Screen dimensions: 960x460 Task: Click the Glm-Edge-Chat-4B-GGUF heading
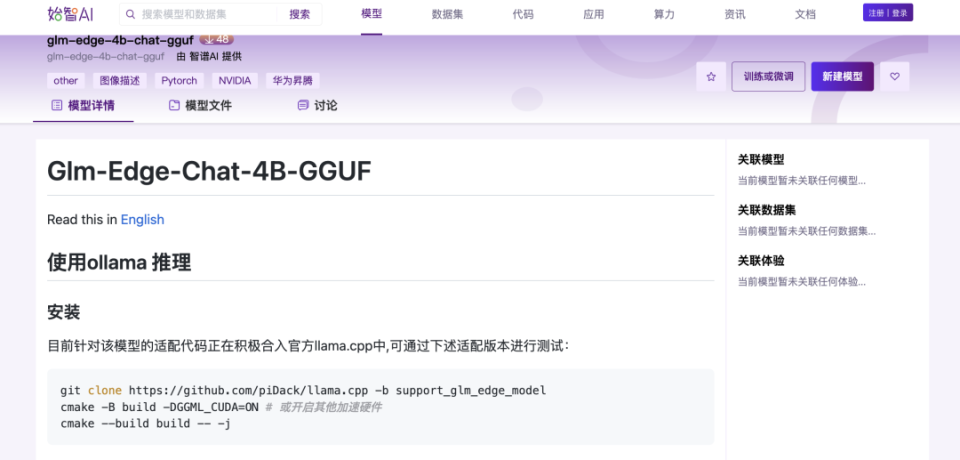click(x=209, y=172)
